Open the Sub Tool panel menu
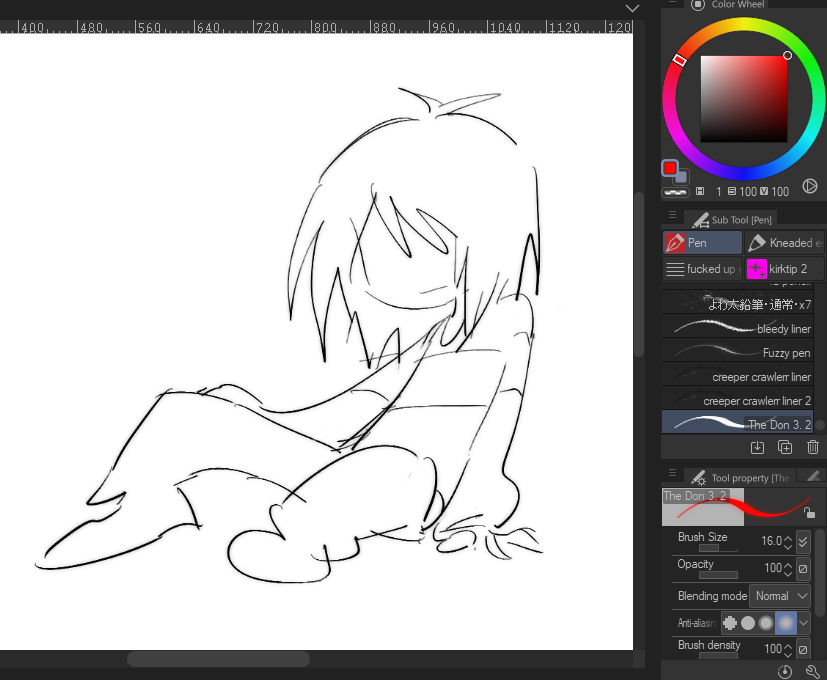Image resolution: width=827 pixels, height=680 pixels. tap(672, 215)
